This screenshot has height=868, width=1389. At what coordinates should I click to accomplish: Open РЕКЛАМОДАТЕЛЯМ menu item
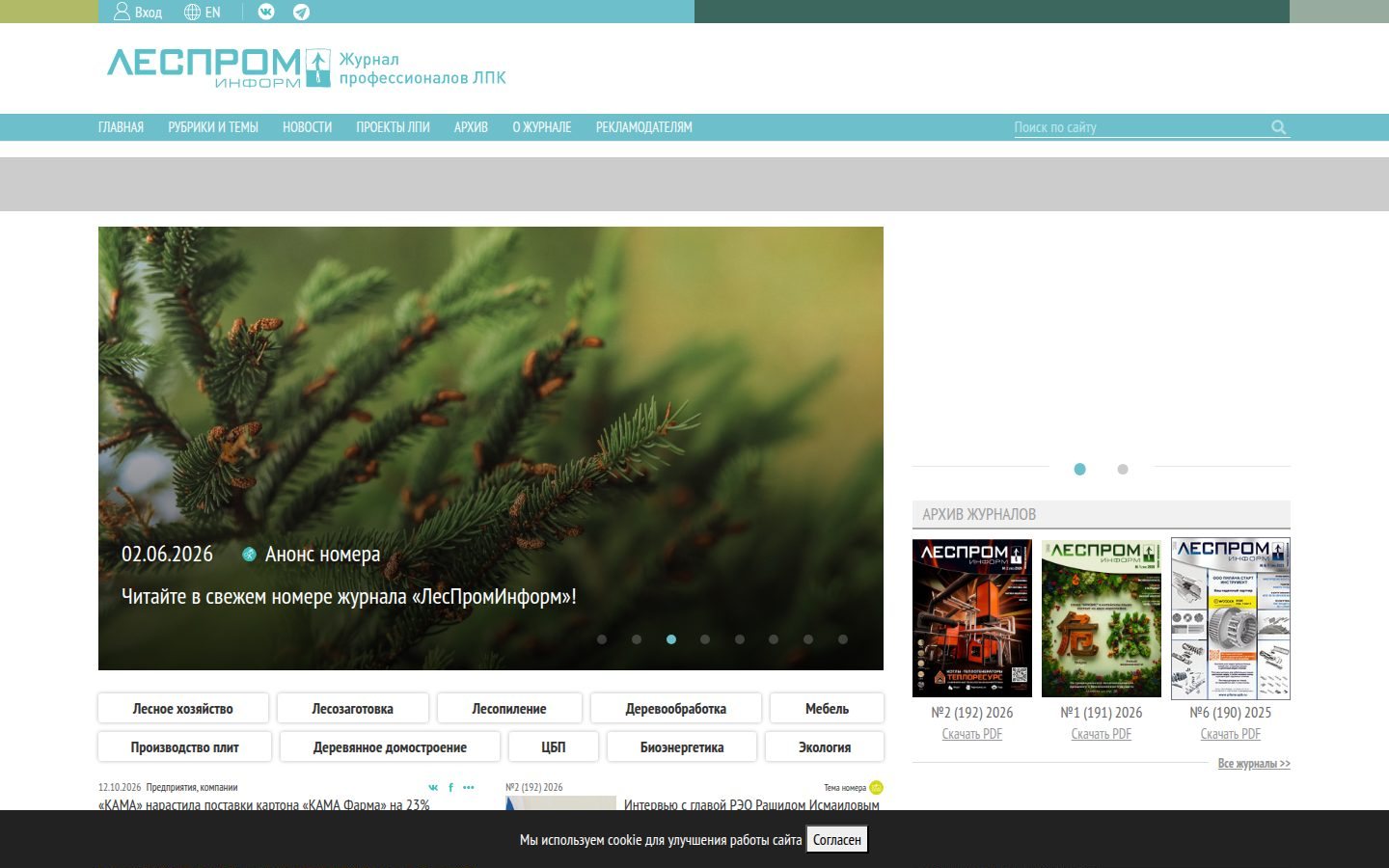(644, 127)
